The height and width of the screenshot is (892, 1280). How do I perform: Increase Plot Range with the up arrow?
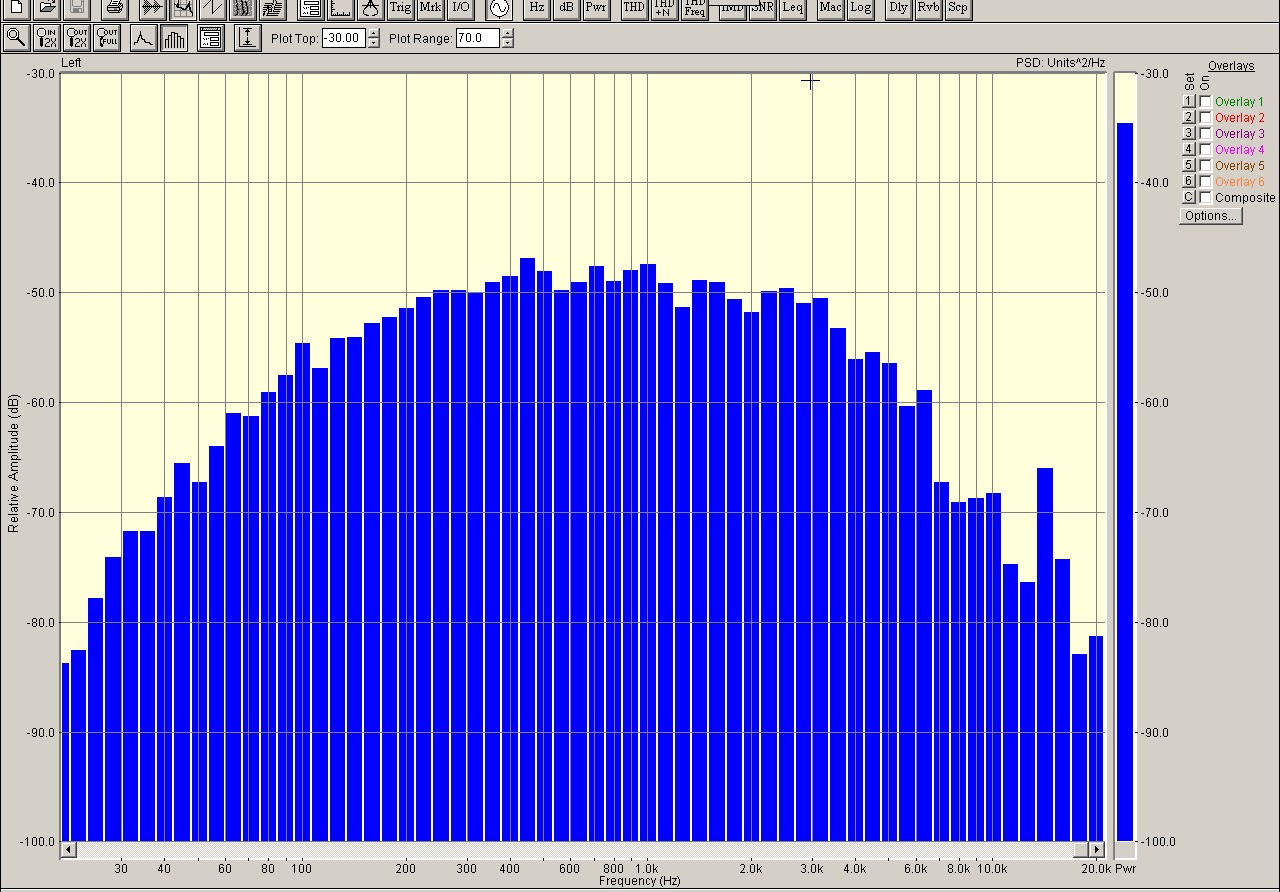pos(508,34)
